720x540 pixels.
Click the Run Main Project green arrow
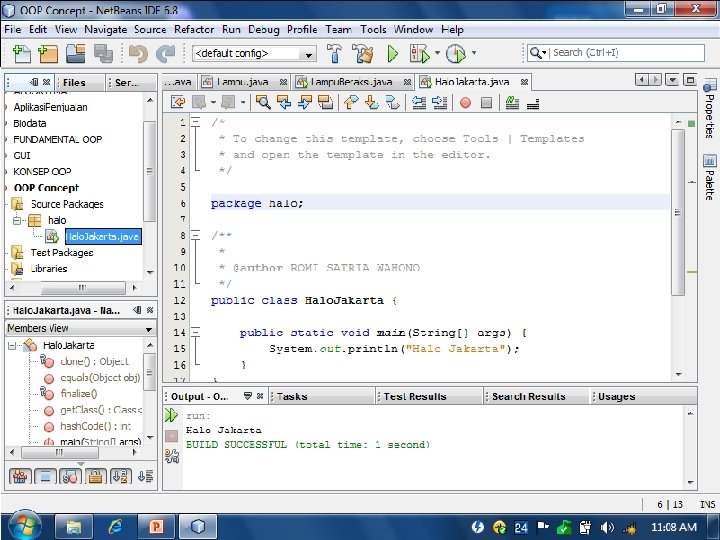pos(392,53)
